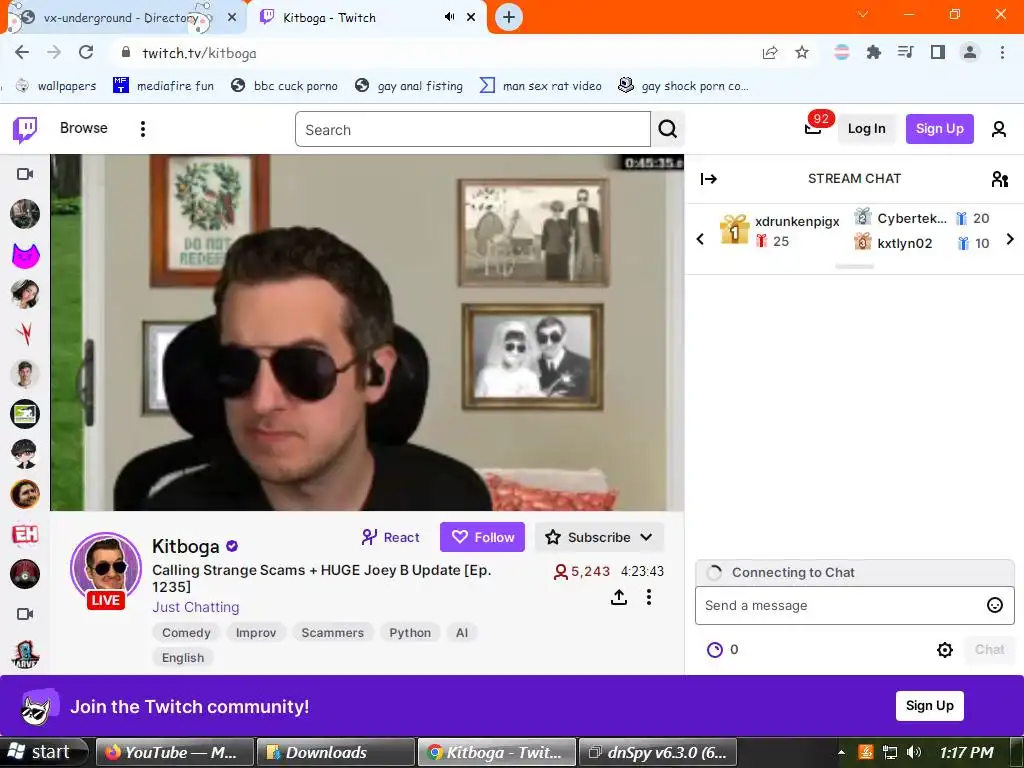Open chat settings gear
This screenshot has width=1024, height=768.
[944, 650]
